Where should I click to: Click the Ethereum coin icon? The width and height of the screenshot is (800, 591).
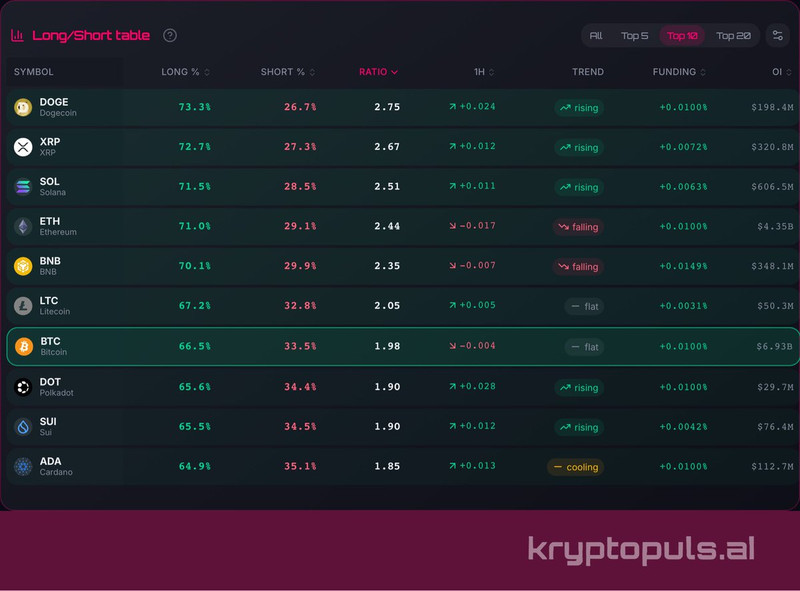pyautogui.click(x=23, y=226)
